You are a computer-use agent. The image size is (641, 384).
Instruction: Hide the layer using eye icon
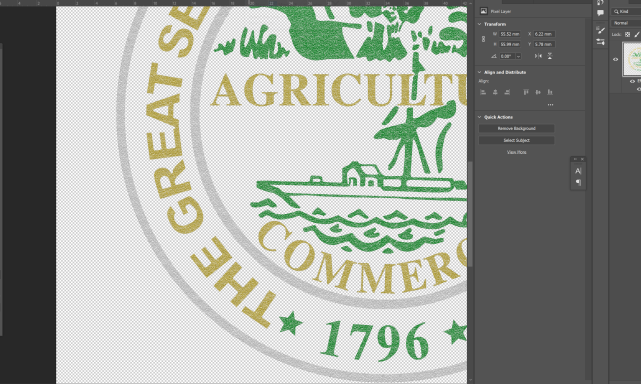[x=616, y=59]
